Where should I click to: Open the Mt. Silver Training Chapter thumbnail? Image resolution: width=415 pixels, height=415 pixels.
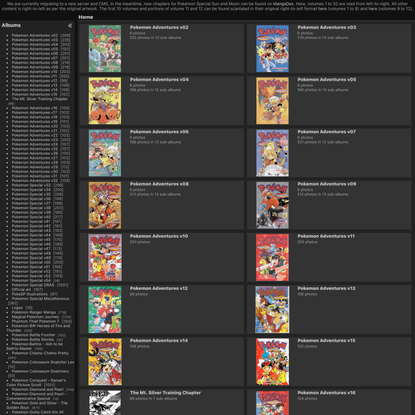(x=105, y=403)
